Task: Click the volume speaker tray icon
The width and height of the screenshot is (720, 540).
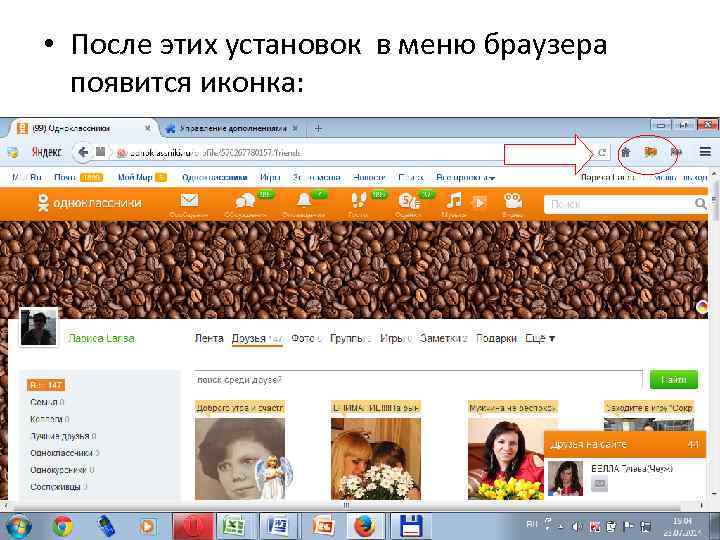Action: tap(577, 526)
